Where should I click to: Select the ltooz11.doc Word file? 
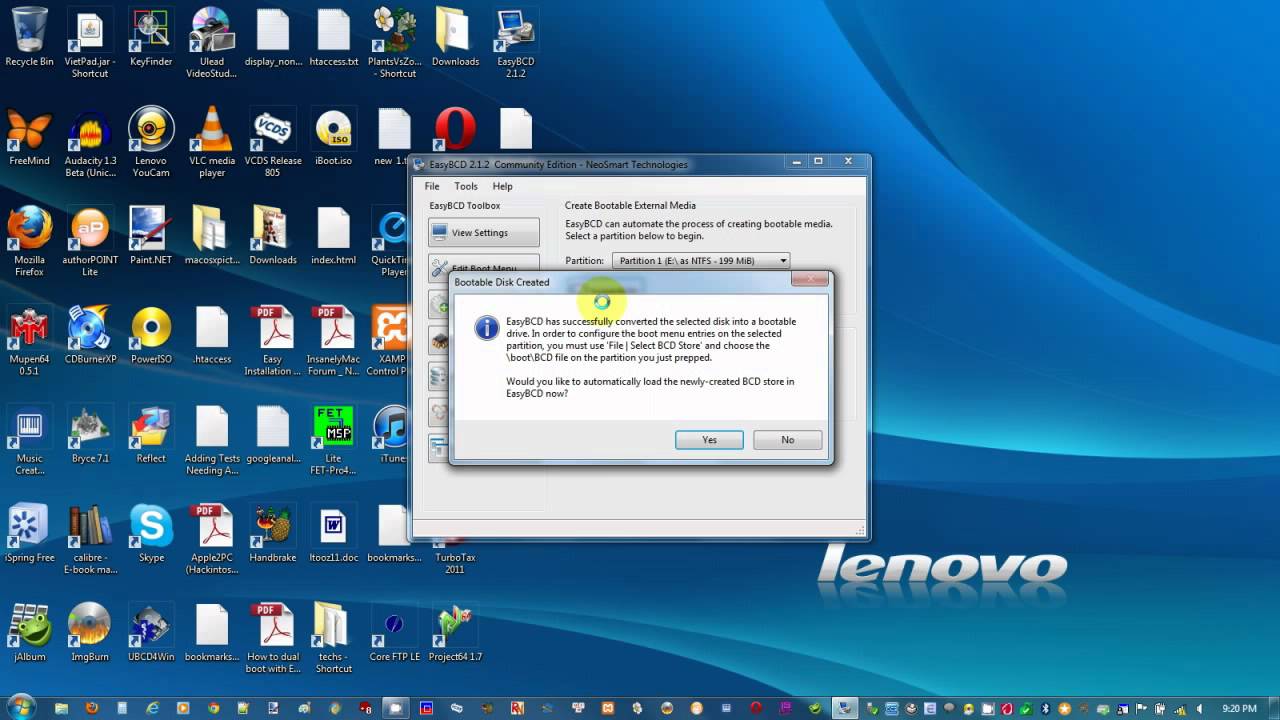334,533
